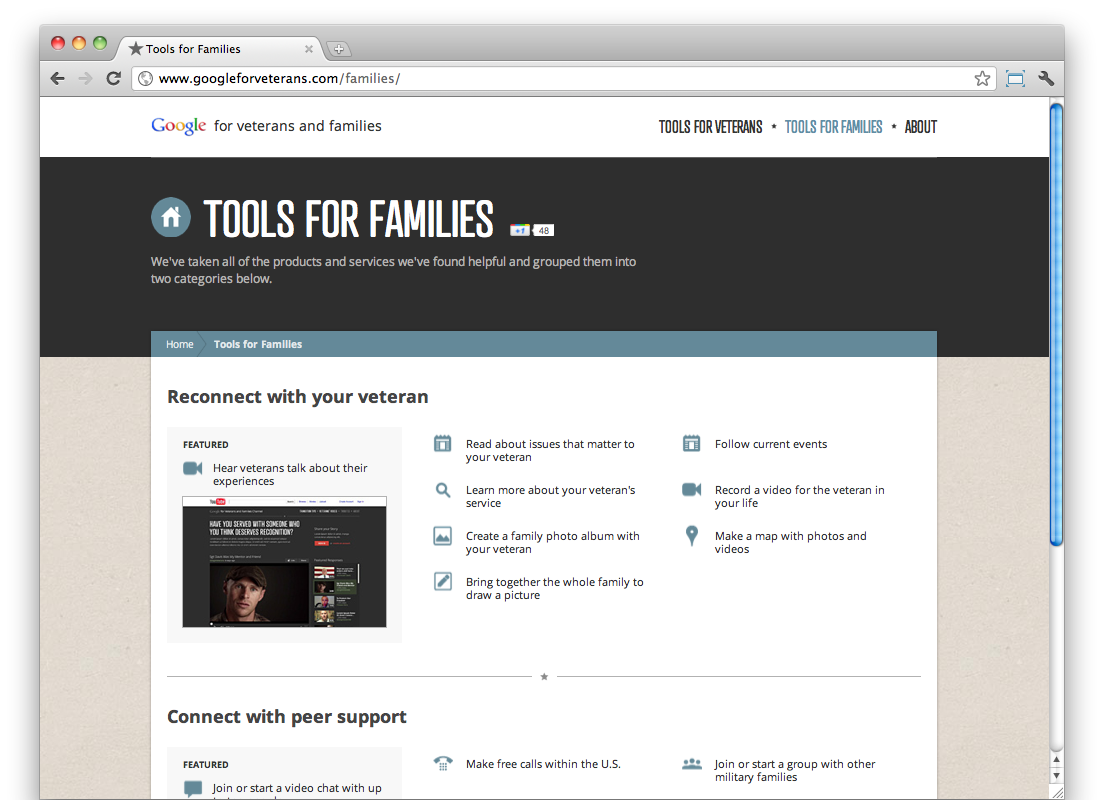Open Follow current events link
Image resolution: width=1104 pixels, height=800 pixels.
[771, 444]
